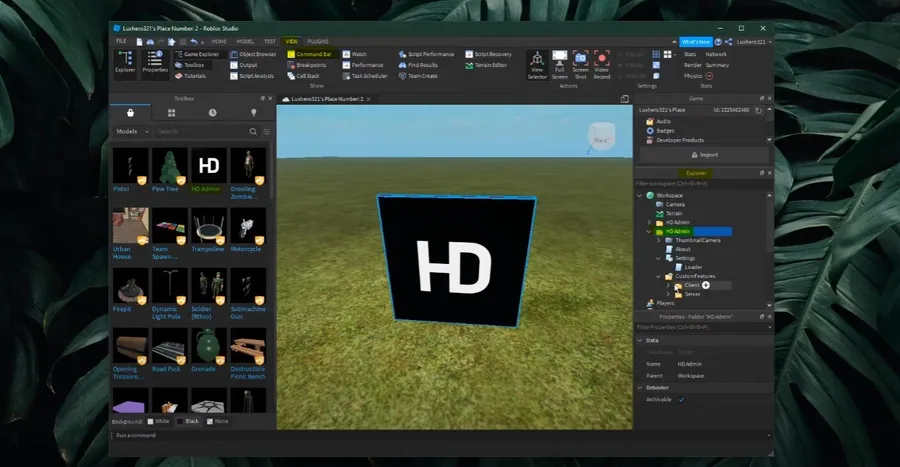Click the undo arrow in quick access bar
900x467 pixels.
pos(194,41)
